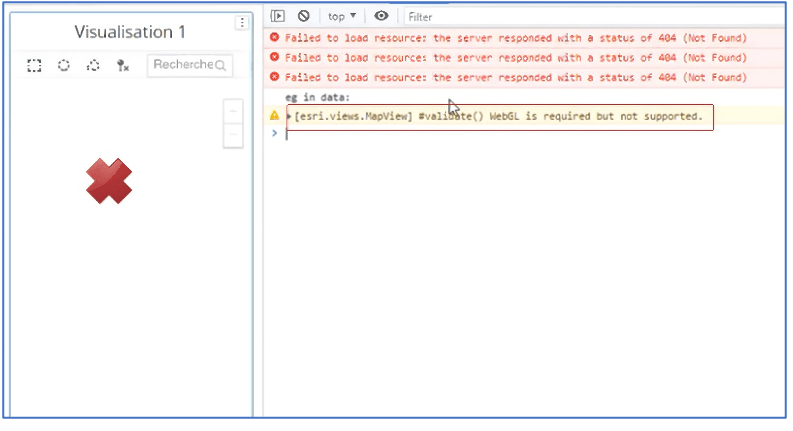This screenshot has width=793, height=431.
Task: Open the Visualisation 1 kebab menu
Action: 241,23
